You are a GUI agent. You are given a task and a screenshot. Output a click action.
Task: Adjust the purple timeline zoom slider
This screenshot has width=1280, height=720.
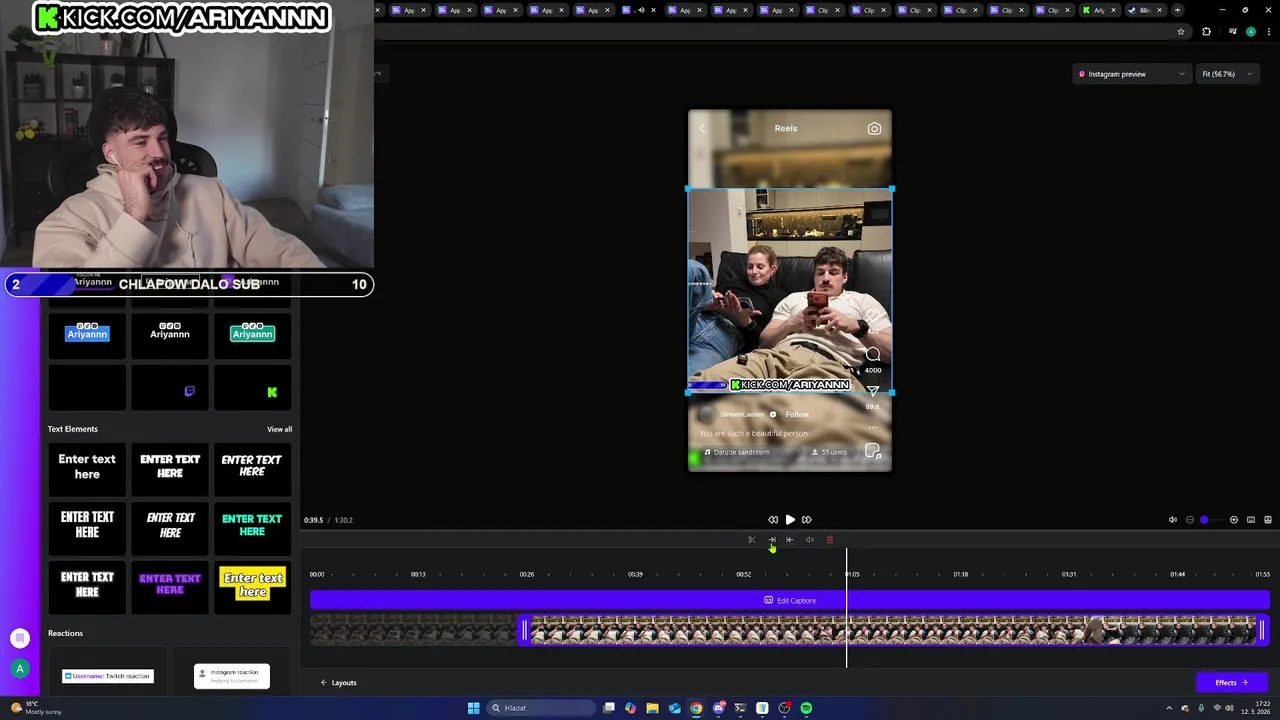tap(1205, 520)
